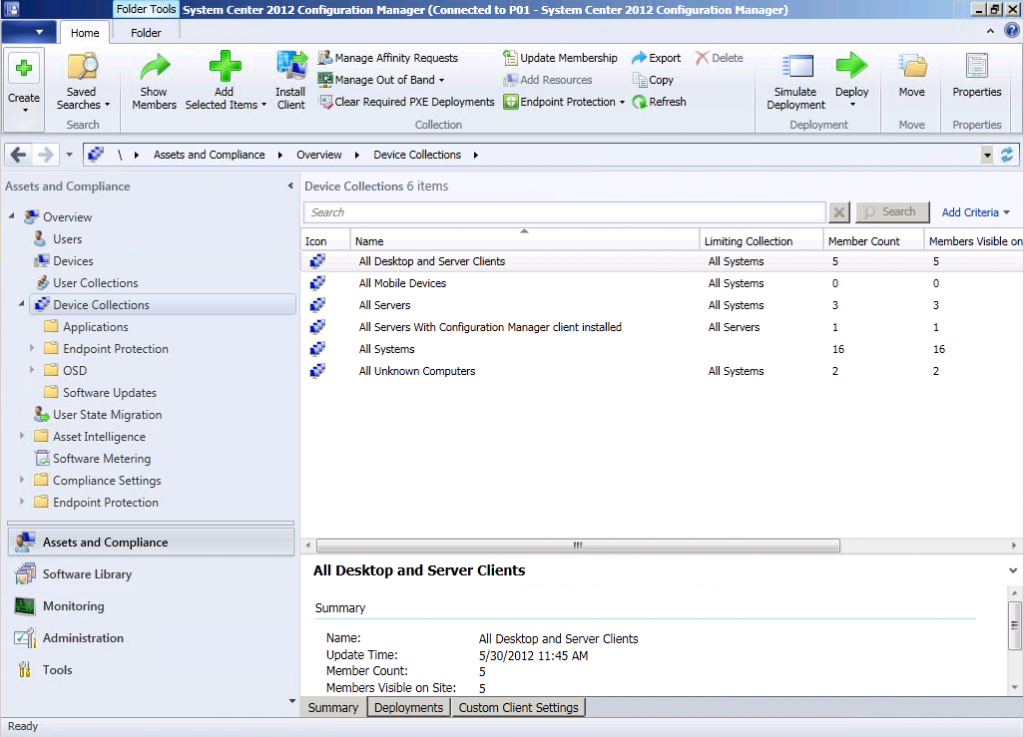Screen dimensions: 1024x737
Task: Collapse the Overview tree node
Action: 11,216
